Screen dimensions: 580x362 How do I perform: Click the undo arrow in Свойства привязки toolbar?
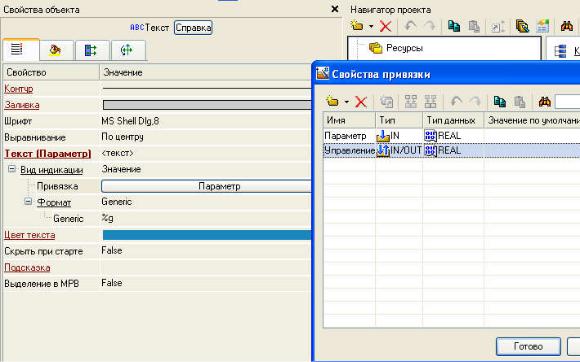456,102
